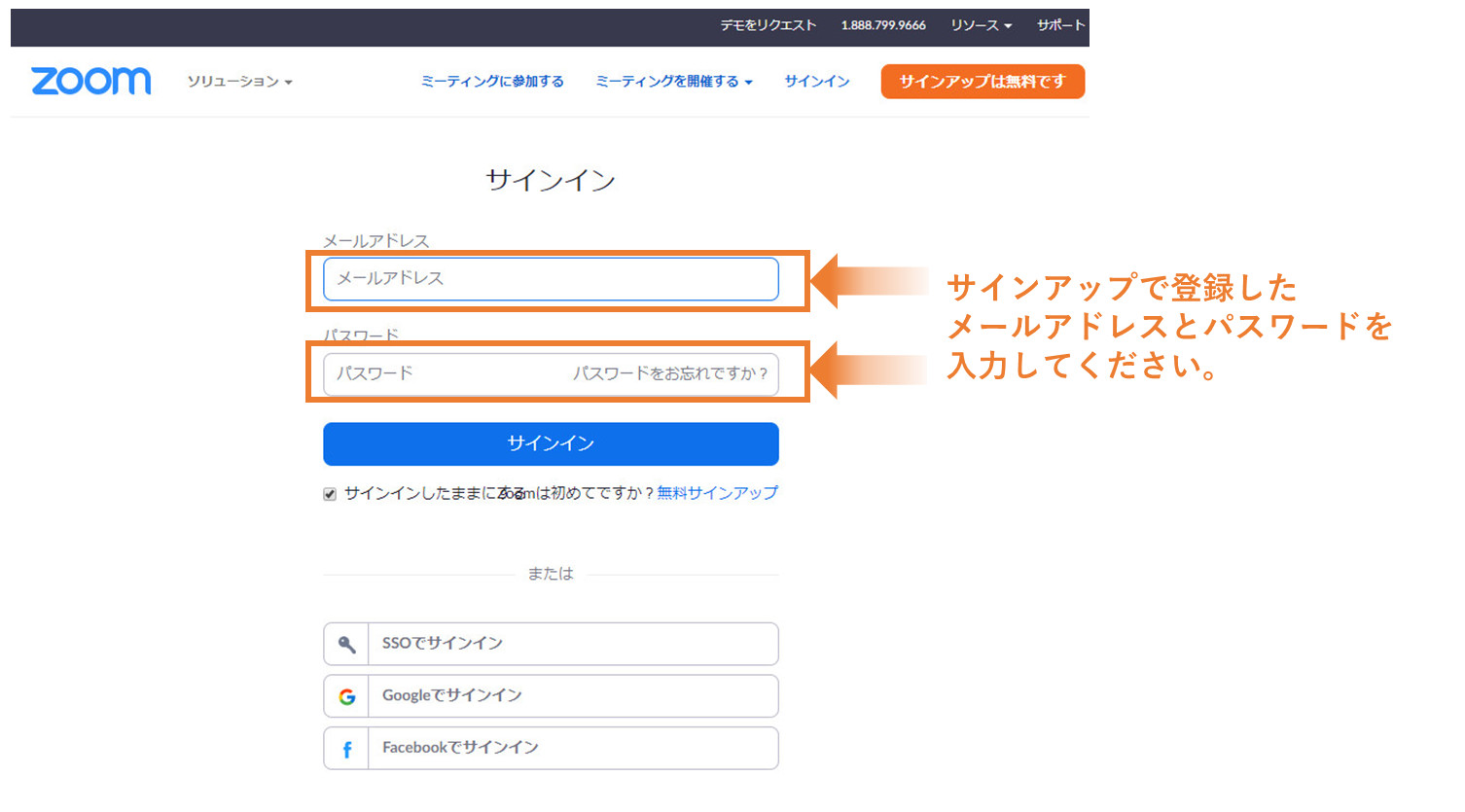Select the Googleでサインイン button
This screenshot has height=812, width=1465.
click(x=551, y=696)
